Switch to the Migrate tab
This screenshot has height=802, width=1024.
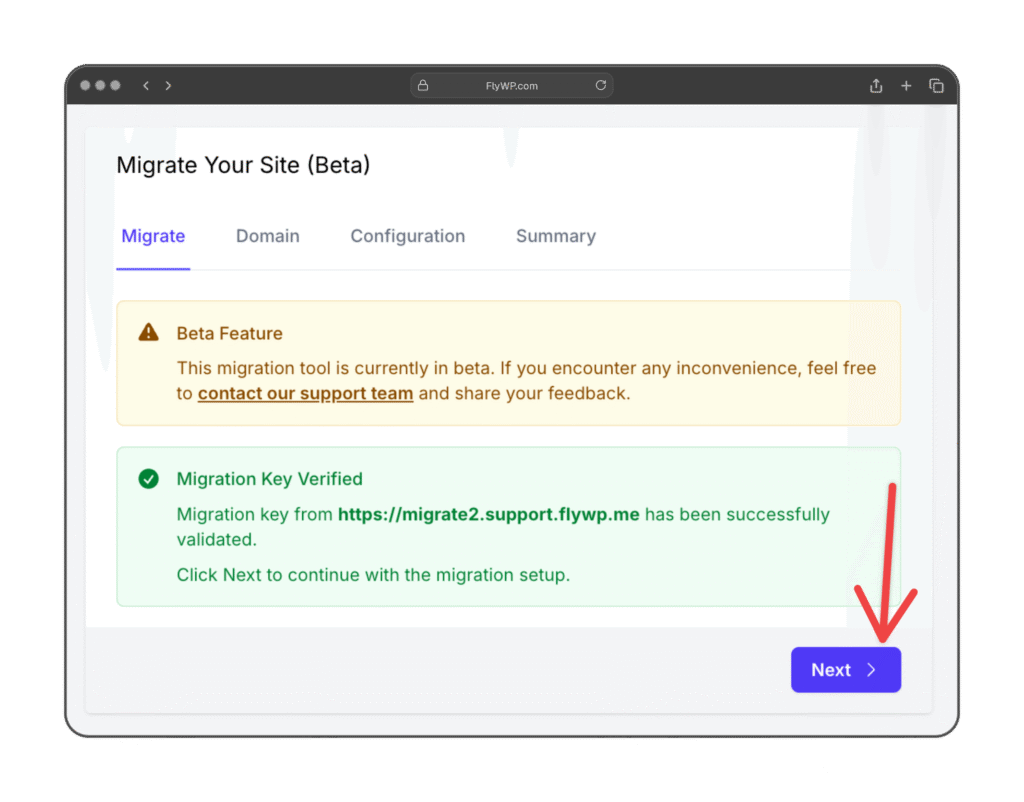(153, 236)
